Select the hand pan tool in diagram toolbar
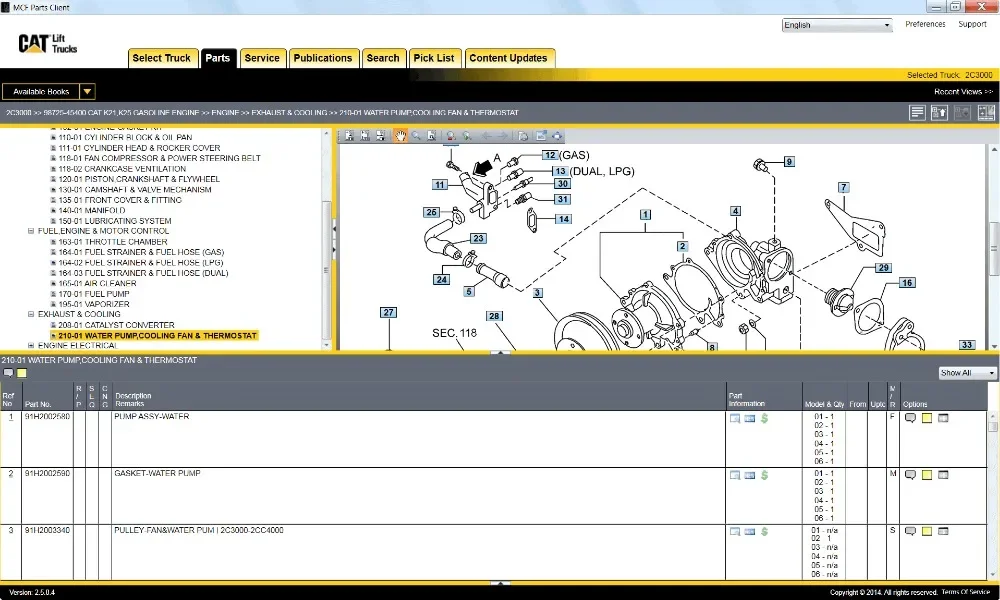The width and height of the screenshot is (1000, 600). [x=400, y=136]
